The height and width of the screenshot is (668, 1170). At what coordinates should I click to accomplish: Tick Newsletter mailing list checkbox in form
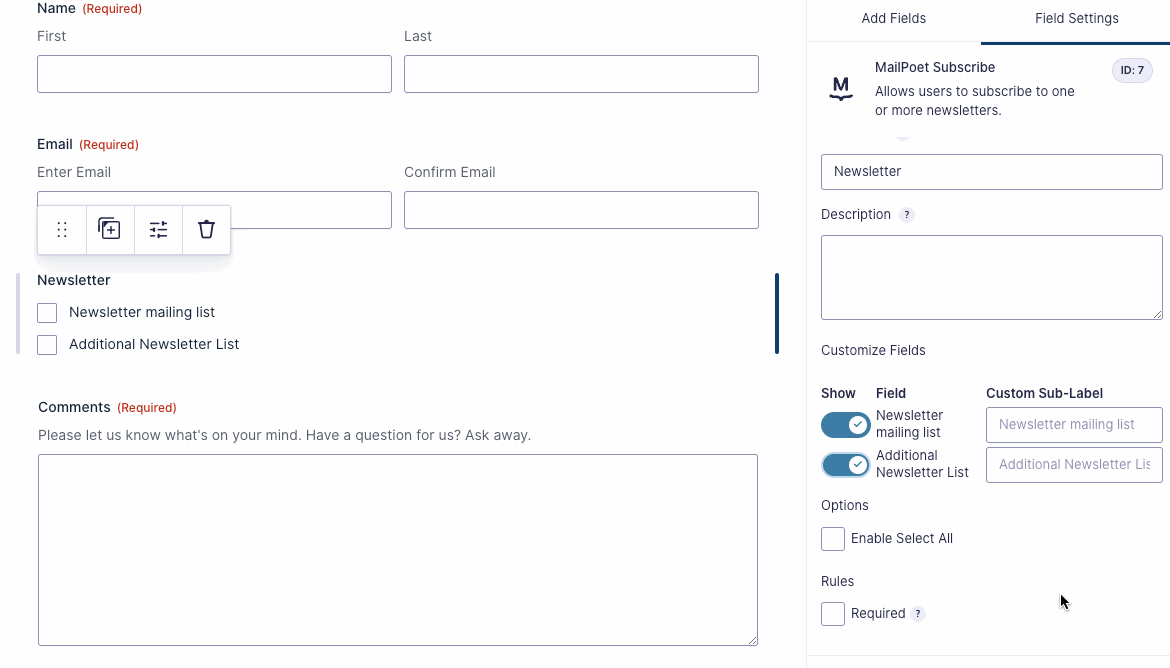[47, 313]
